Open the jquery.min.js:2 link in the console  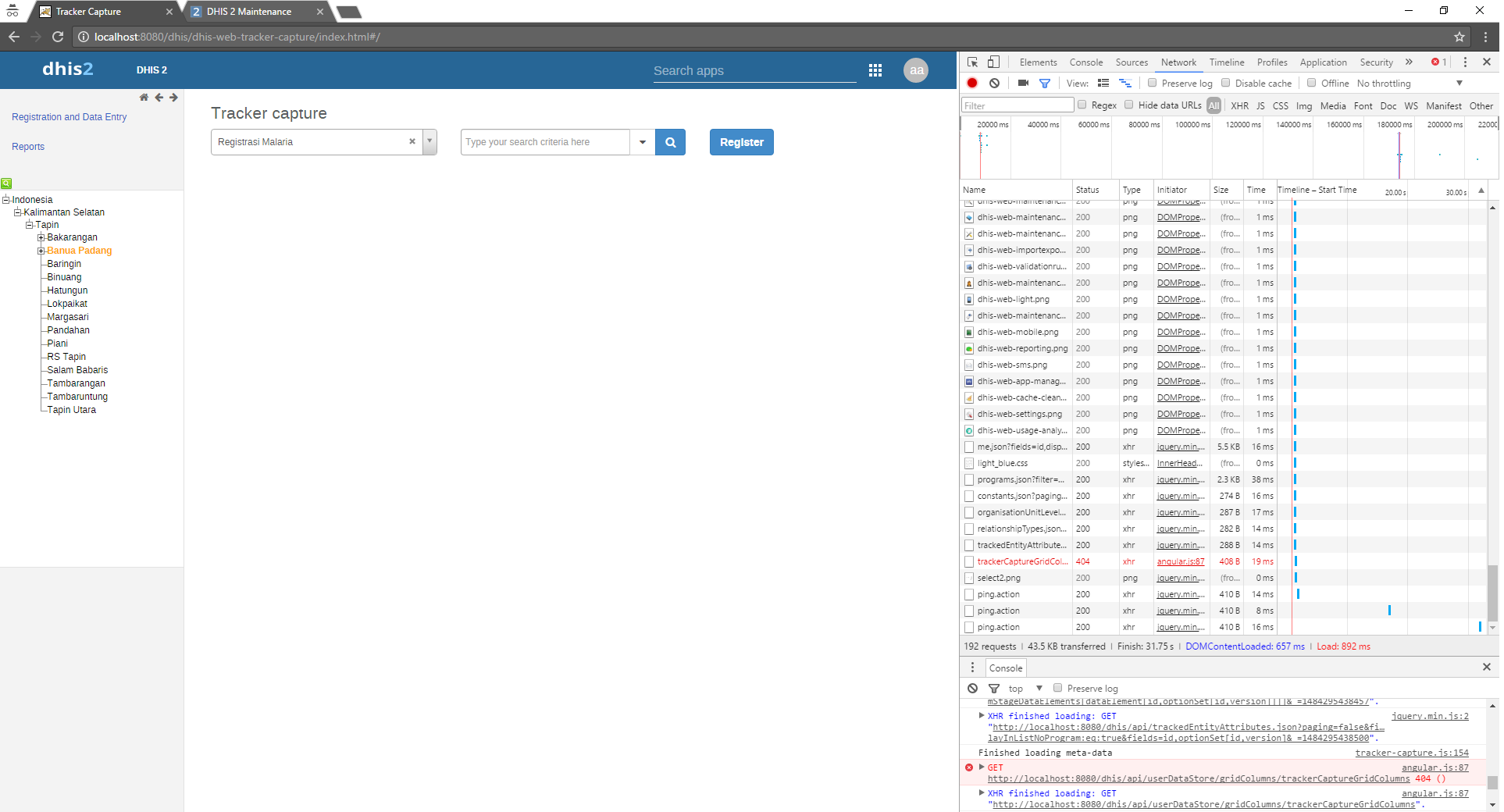coord(1430,716)
